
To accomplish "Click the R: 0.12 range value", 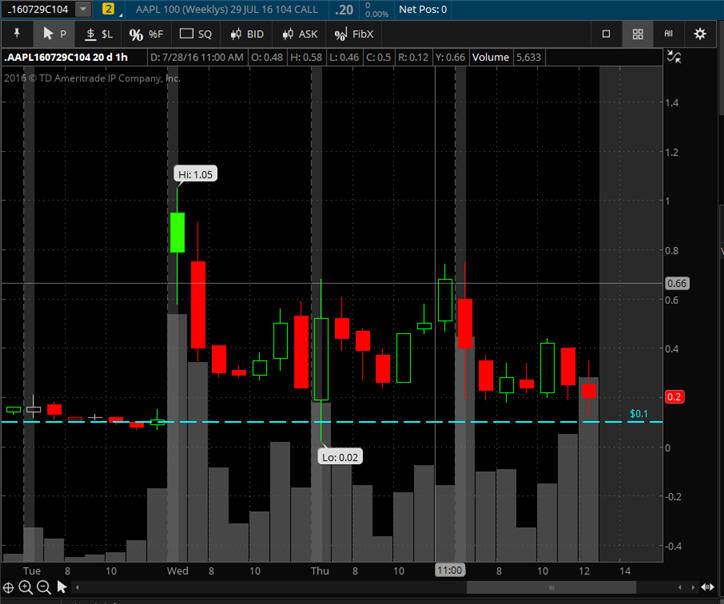I will pyautogui.click(x=413, y=57).
